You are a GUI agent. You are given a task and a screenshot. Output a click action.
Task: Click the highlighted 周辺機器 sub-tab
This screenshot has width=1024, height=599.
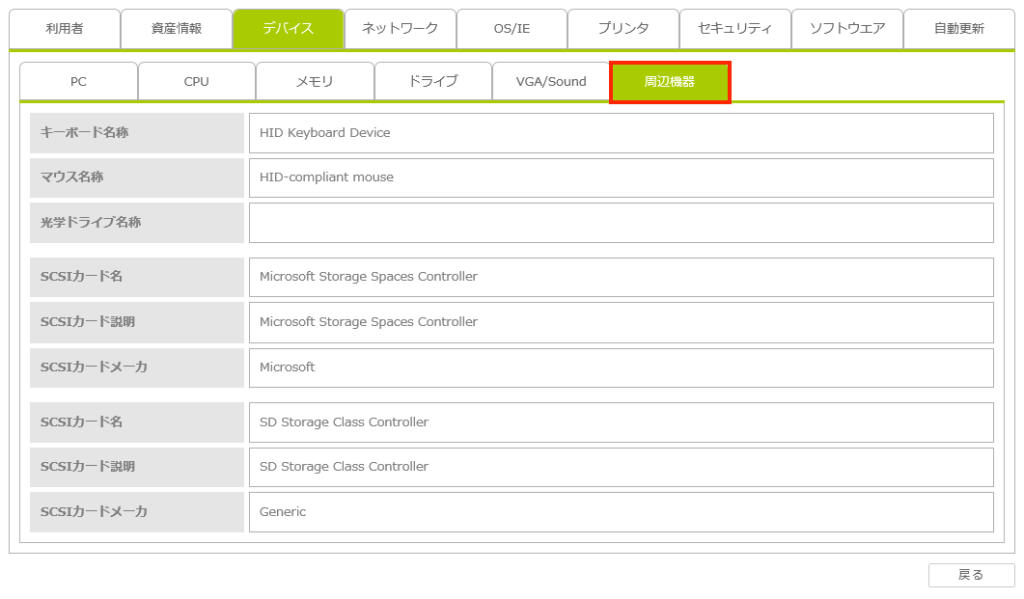click(x=670, y=82)
